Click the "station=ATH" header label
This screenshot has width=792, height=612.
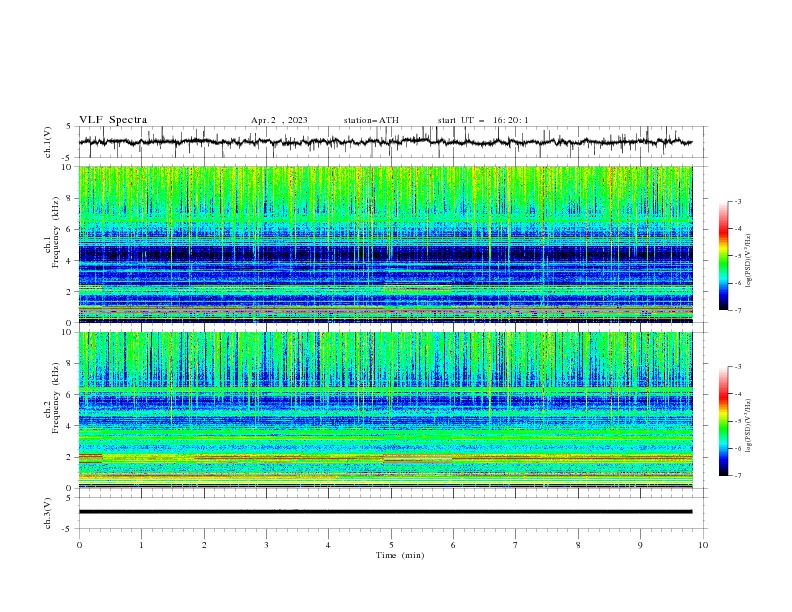point(371,120)
